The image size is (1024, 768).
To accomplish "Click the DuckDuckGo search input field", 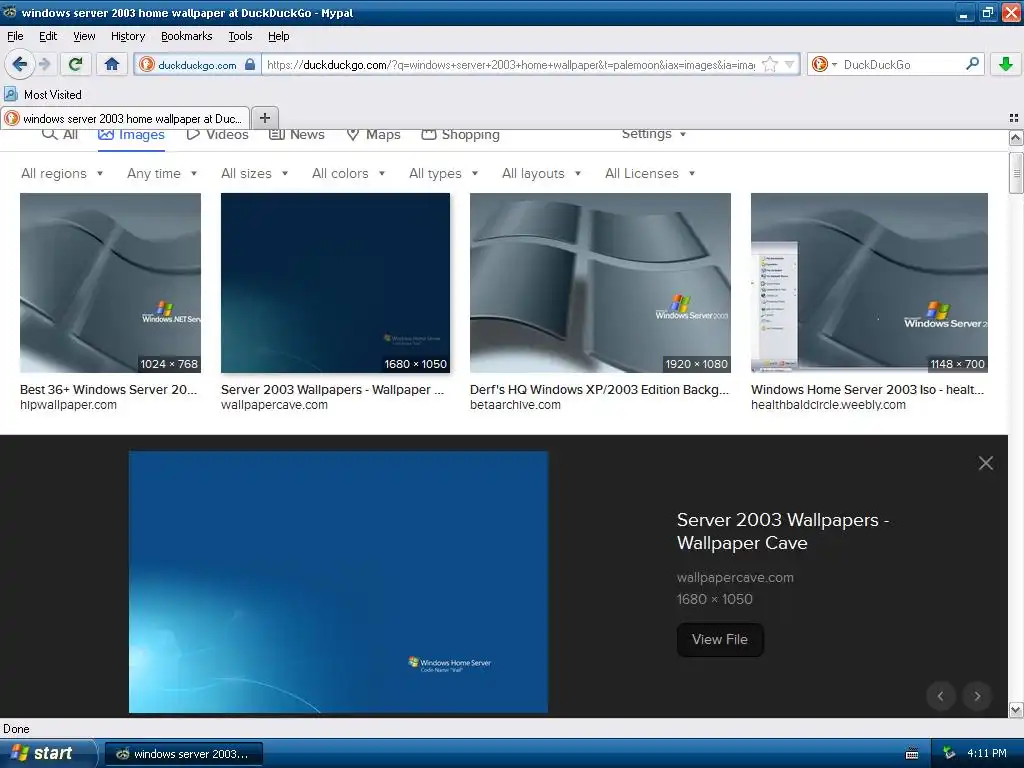I will pos(902,65).
